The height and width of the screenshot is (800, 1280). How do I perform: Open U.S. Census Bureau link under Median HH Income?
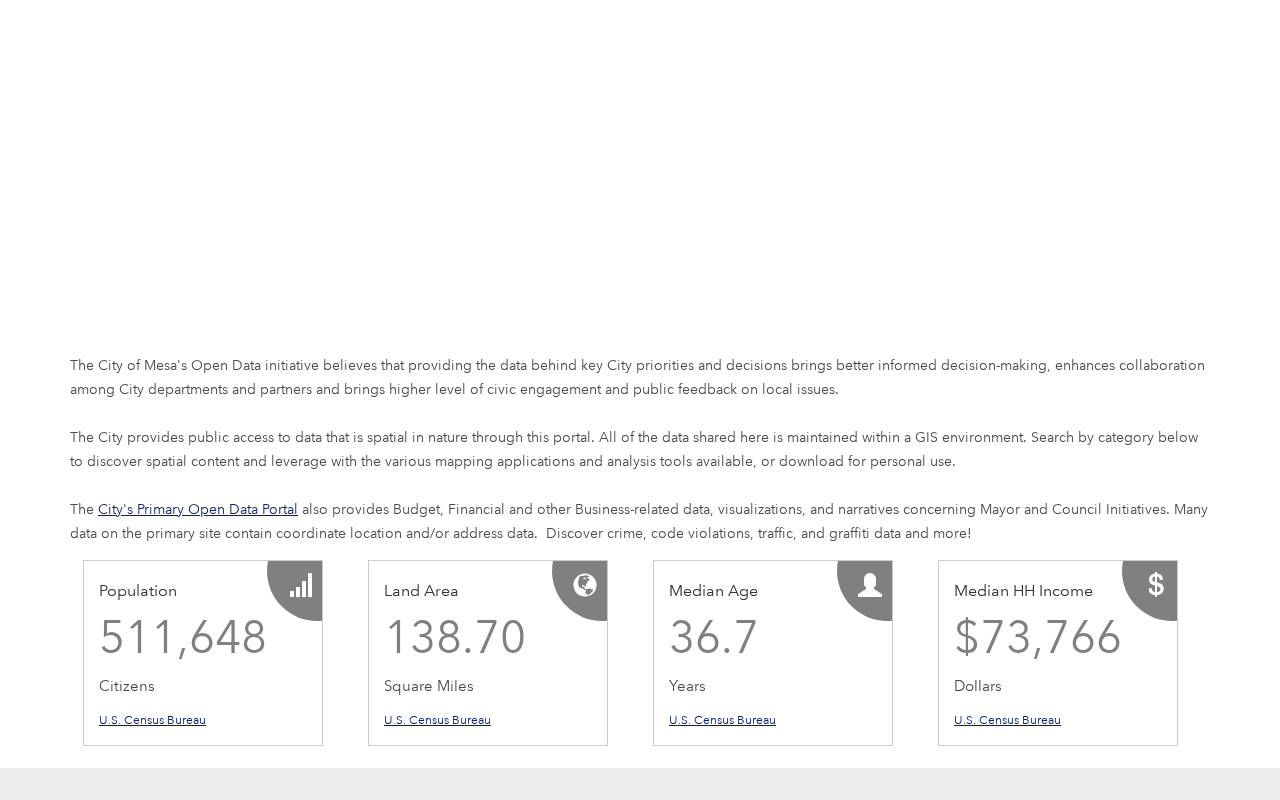(1007, 720)
